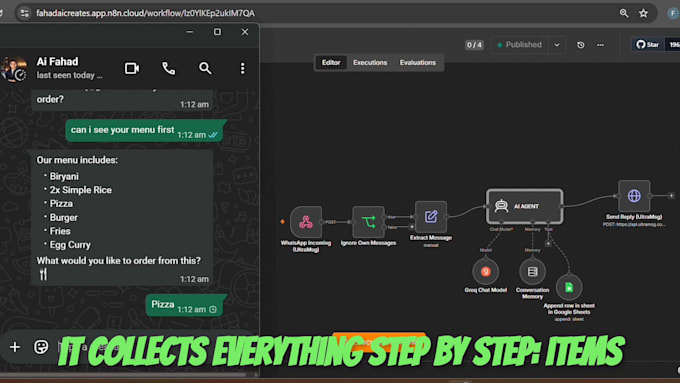
Task: Click 'Fries' in the menu list
Action: pyautogui.click(x=60, y=231)
